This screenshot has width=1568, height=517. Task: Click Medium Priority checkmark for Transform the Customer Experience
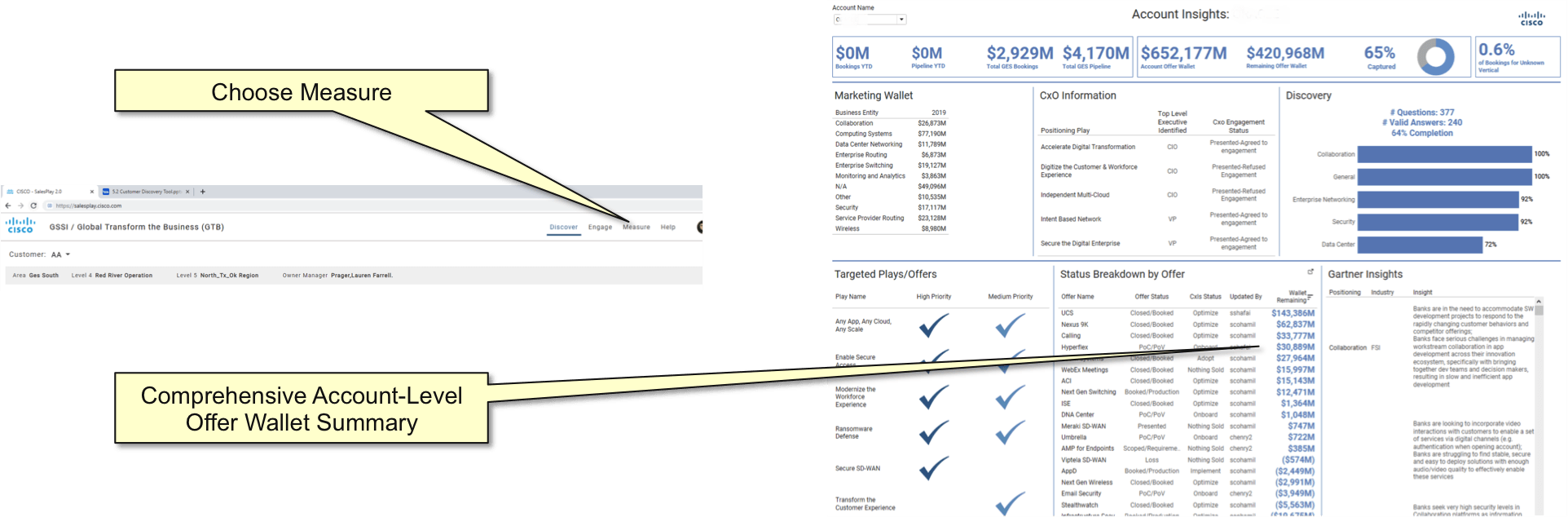pyautogui.click(x=1011, y=503)
